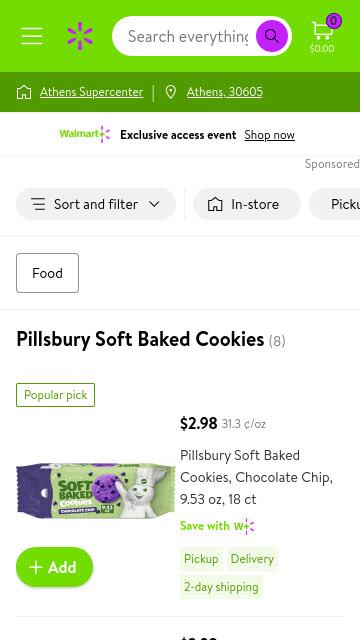Select the Food category tab
This screenshot has height=640, width=360.
[47, 273]
